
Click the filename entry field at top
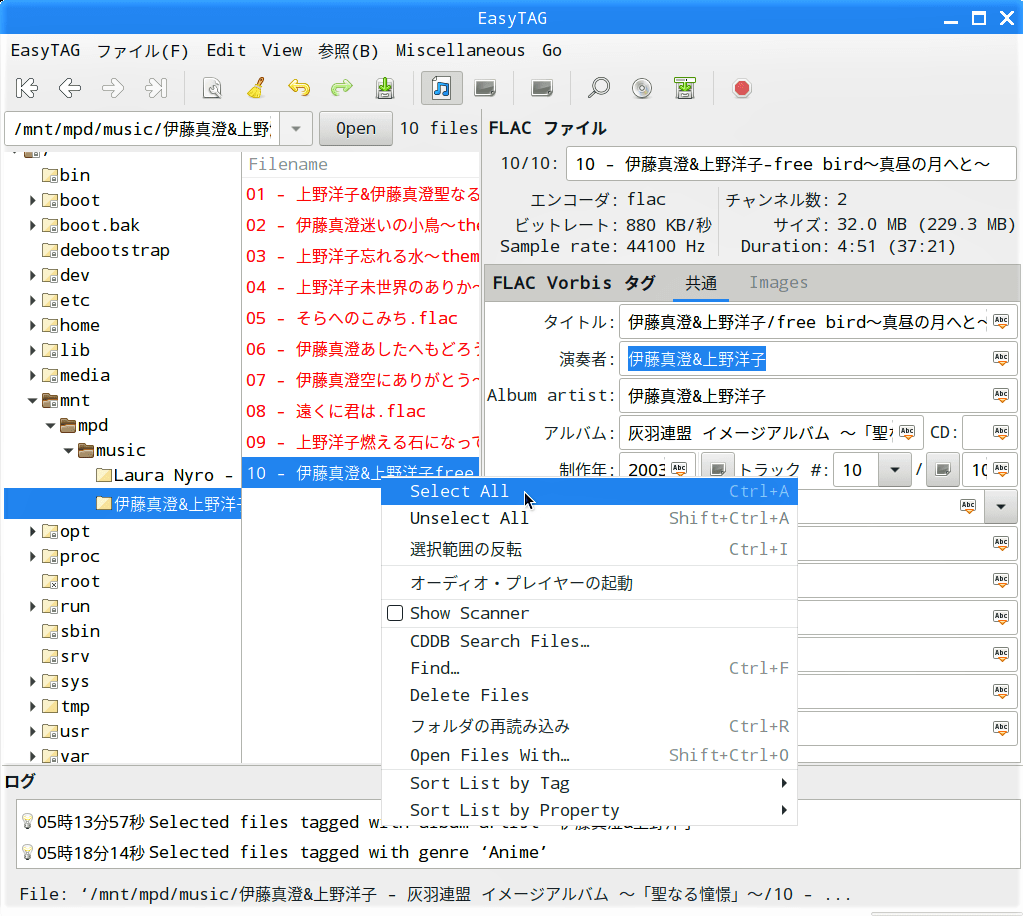[x=791, y=164]
